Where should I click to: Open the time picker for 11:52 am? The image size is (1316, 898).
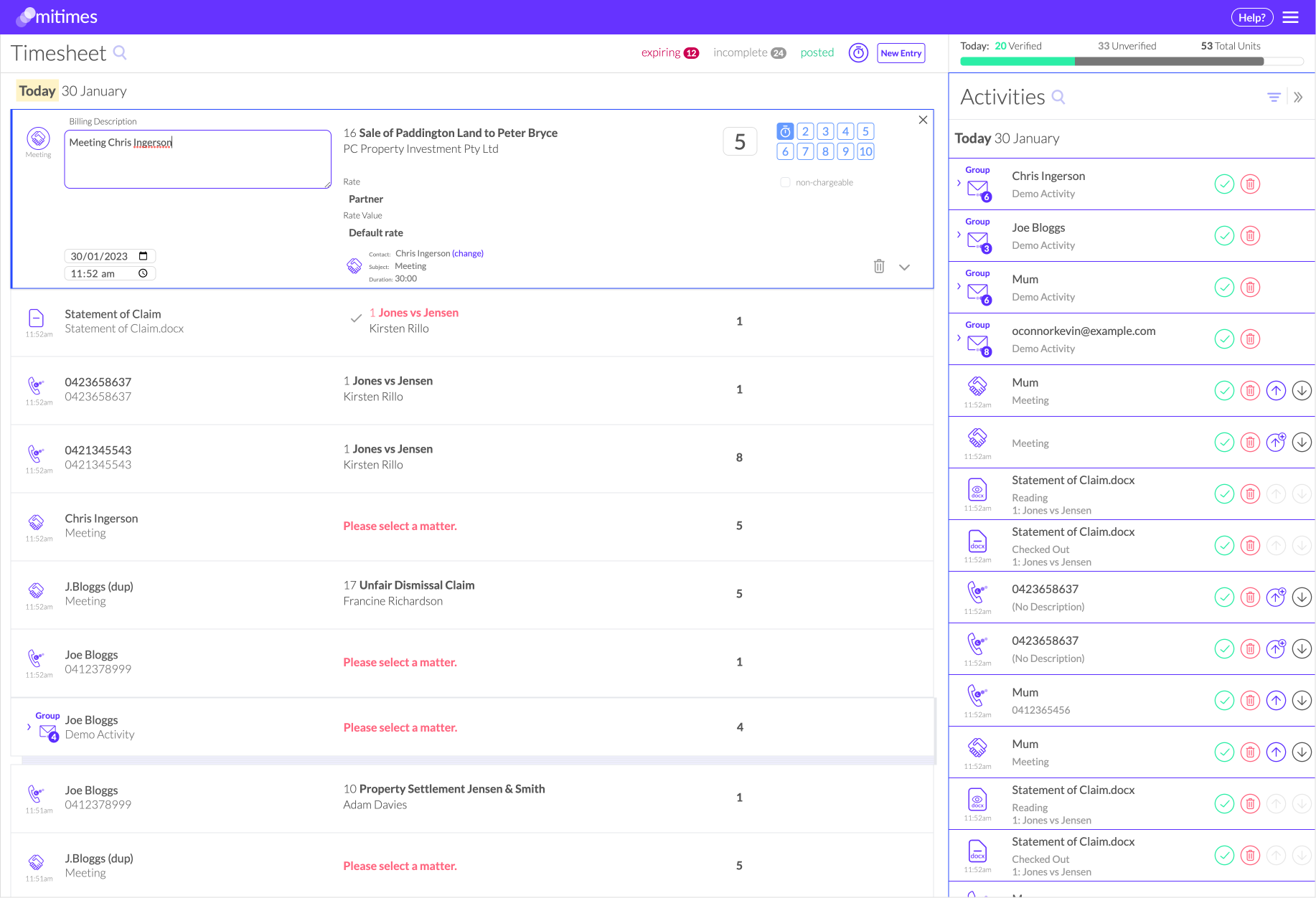pos(143,273)
